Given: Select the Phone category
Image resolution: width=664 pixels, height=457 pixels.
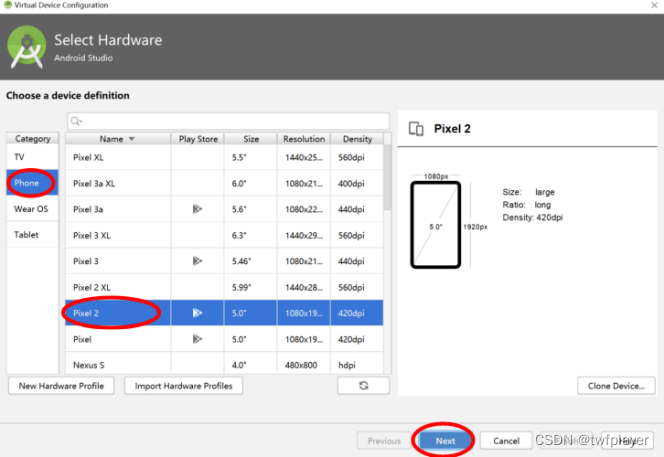Looking at the screenshot, I should pos(32,183).
